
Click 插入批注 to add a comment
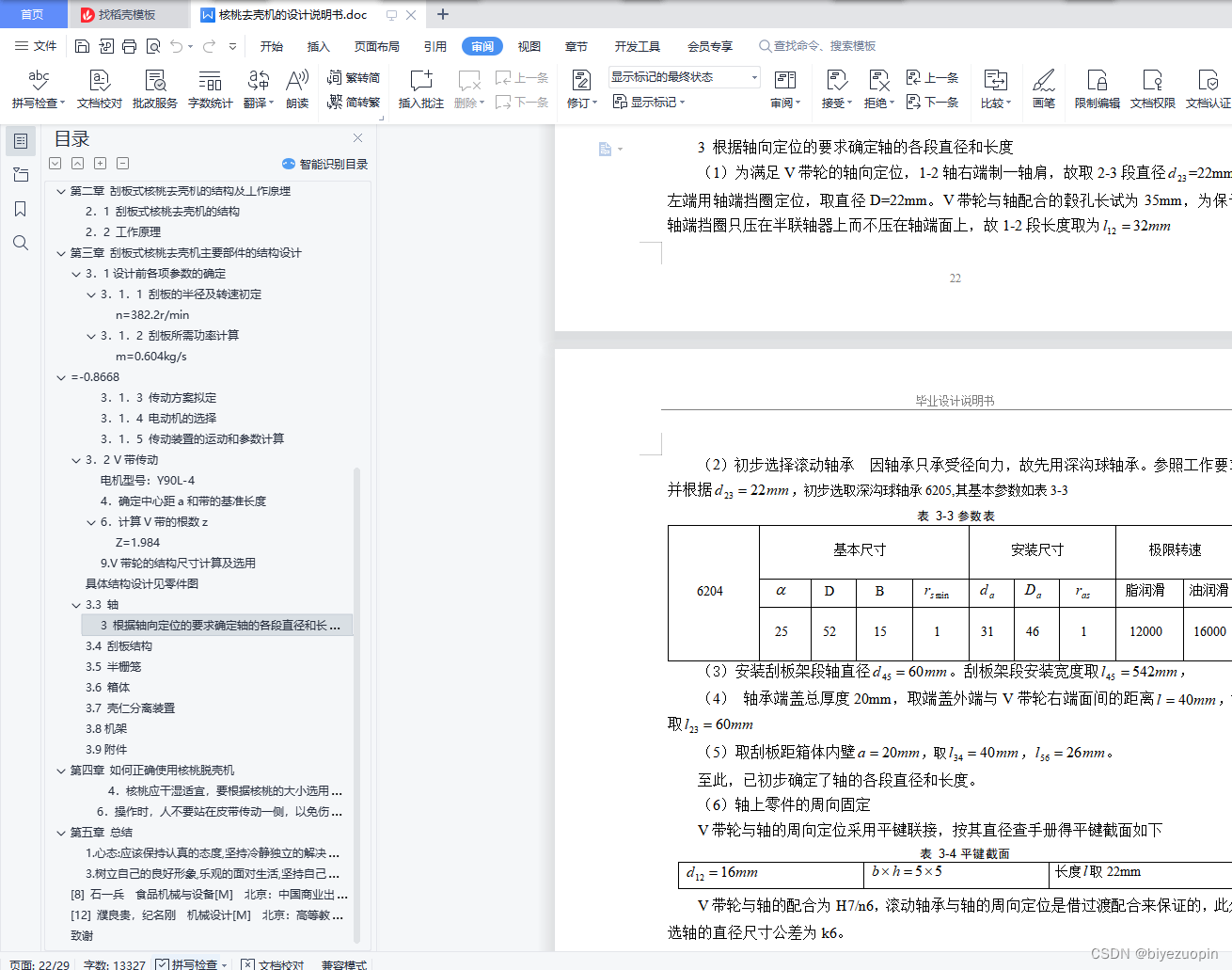point(421,89)
